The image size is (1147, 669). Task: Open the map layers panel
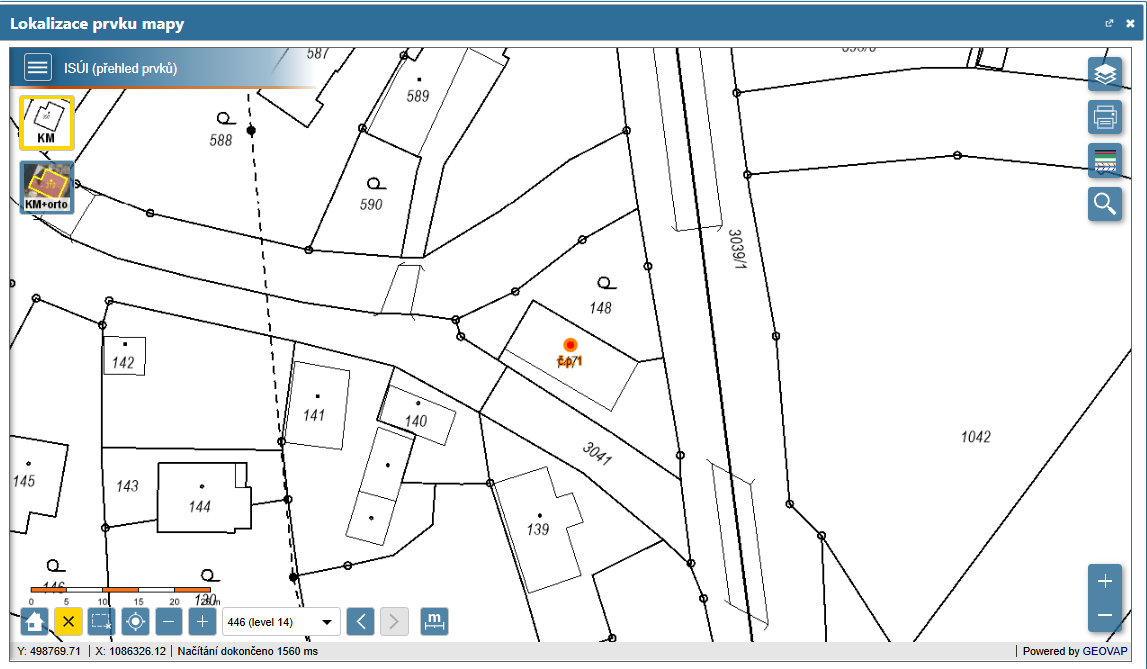pyautogui.click(x=1105, y=74)
